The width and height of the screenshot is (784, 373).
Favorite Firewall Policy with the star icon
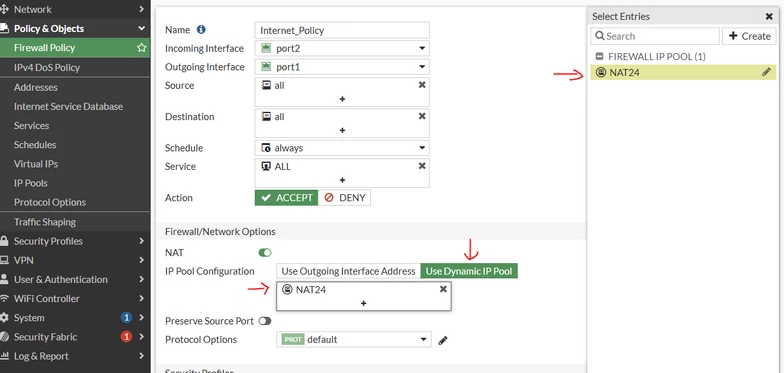[x=142, y=48]
